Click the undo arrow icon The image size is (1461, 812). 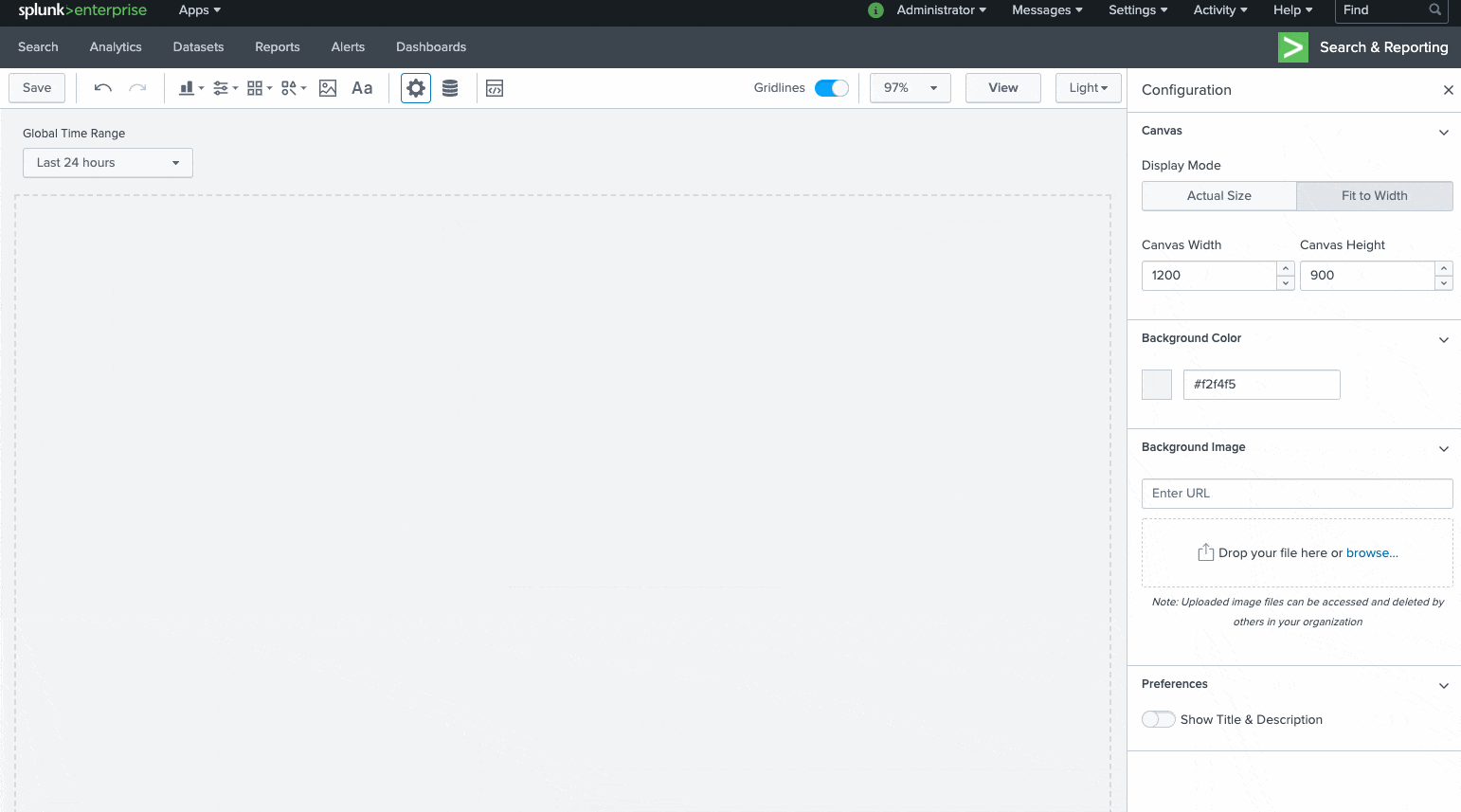coord(103,88)
